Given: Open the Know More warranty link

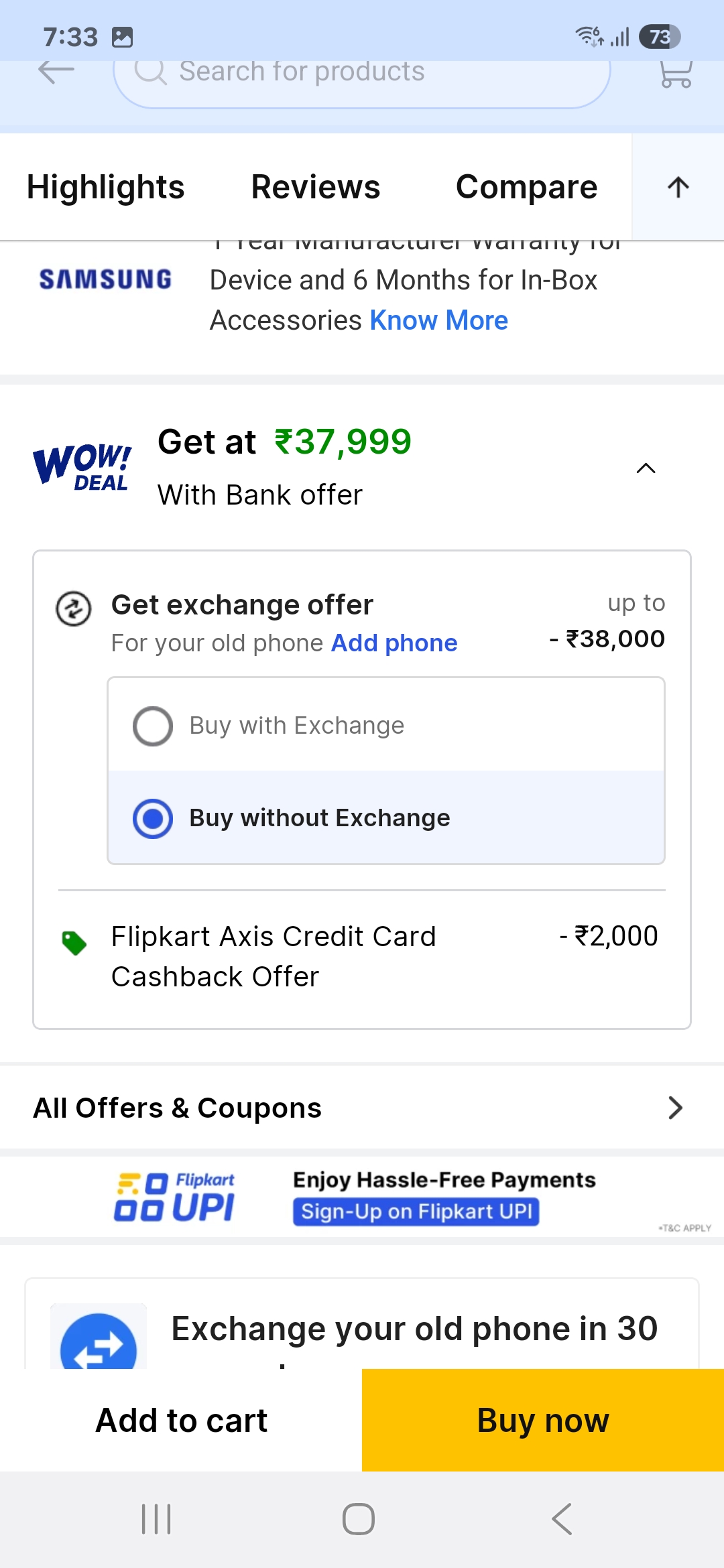Looking at the screenshot, I should tap(439, 320).
